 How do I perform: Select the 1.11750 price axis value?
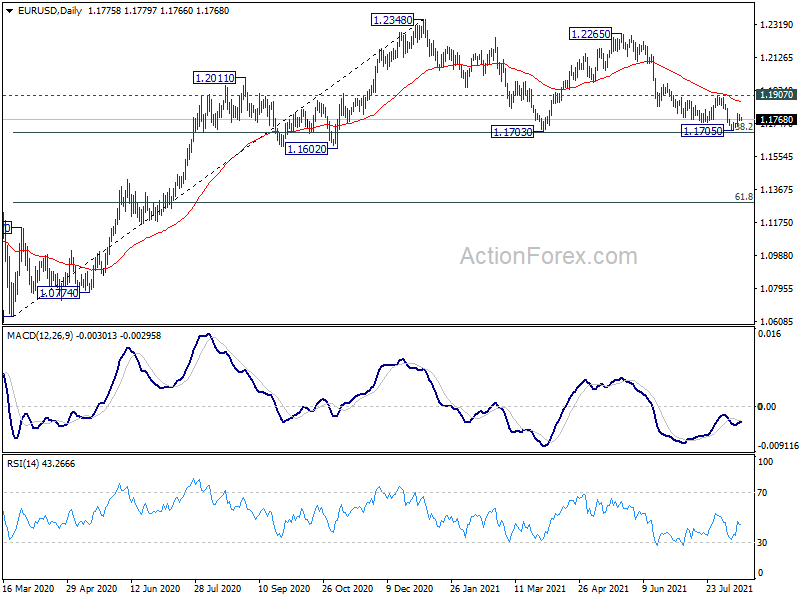pos(777,222)
